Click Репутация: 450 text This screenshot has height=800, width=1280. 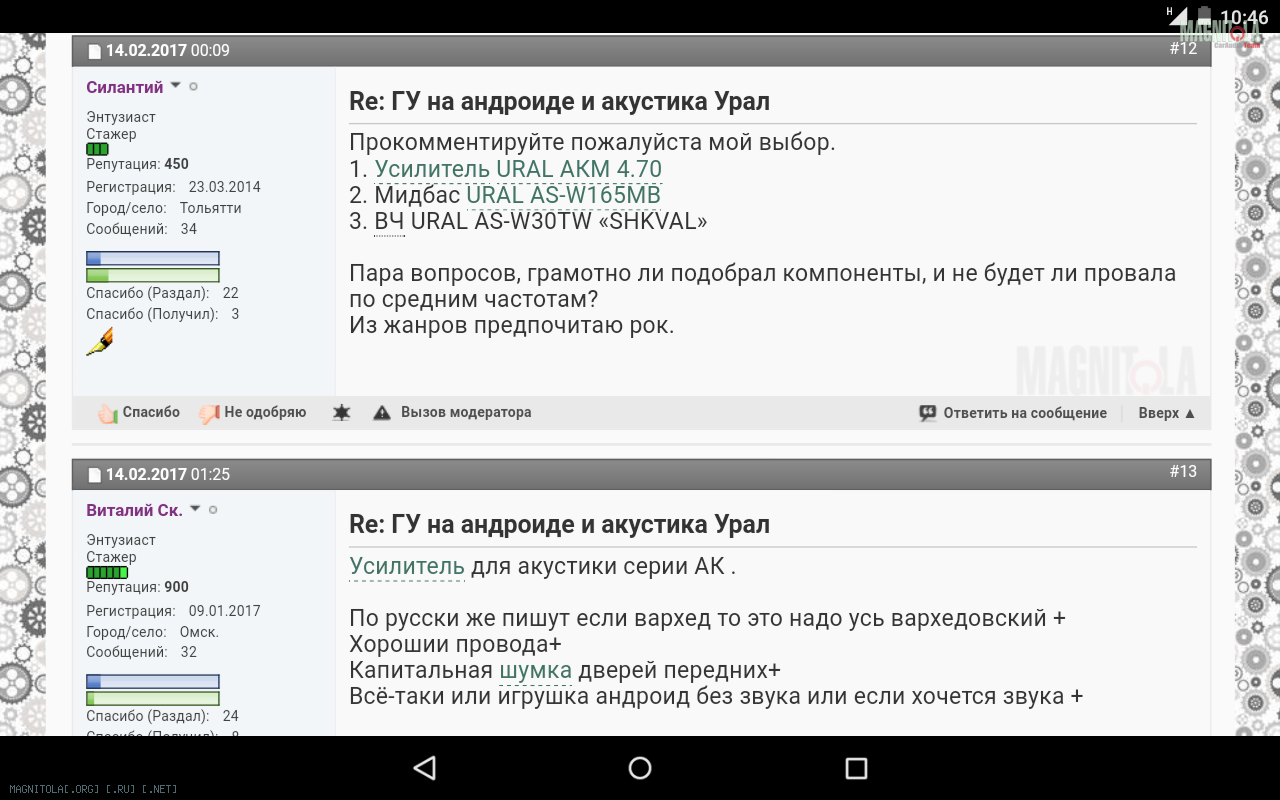coord(137,164)
